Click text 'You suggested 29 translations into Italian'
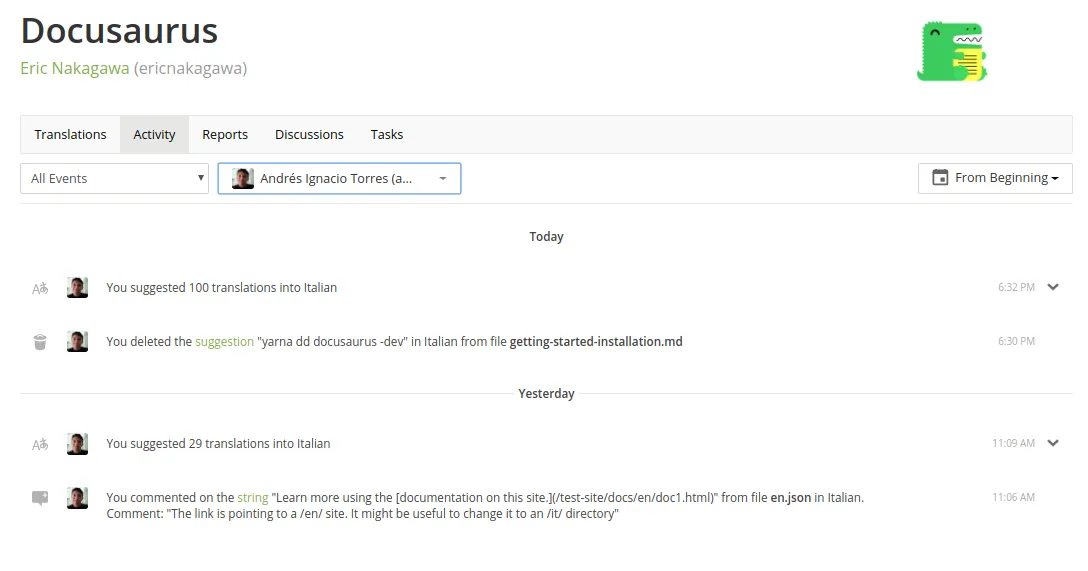 [218, 443]
